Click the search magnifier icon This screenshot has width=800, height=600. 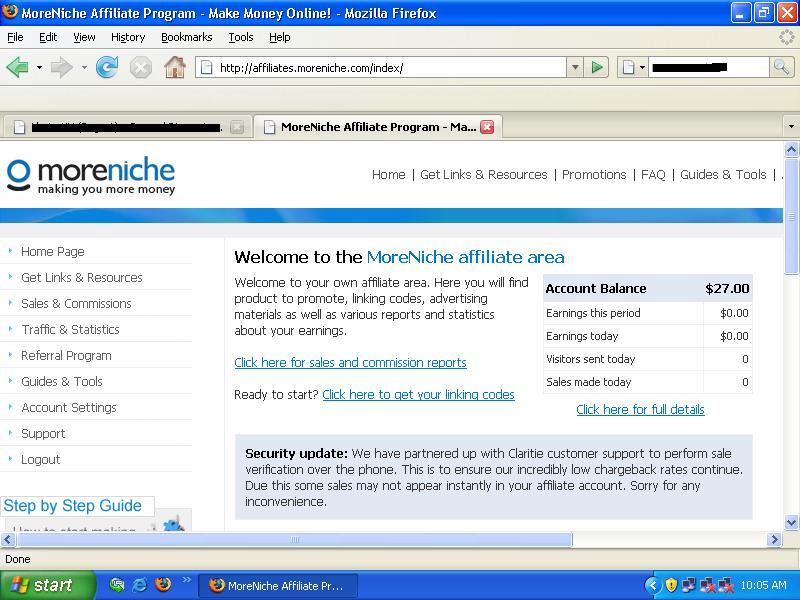coord(781,67)
